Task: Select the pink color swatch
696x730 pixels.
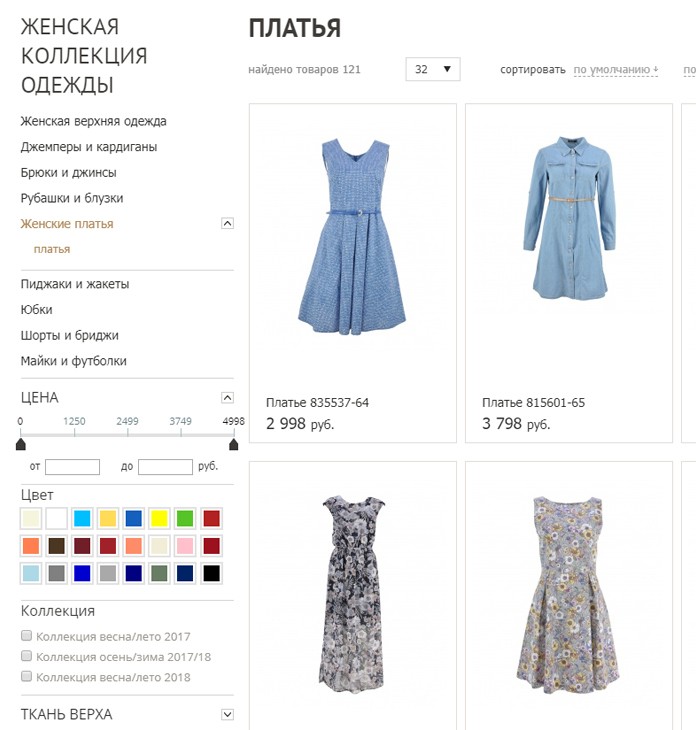Action: coord(185,546)
